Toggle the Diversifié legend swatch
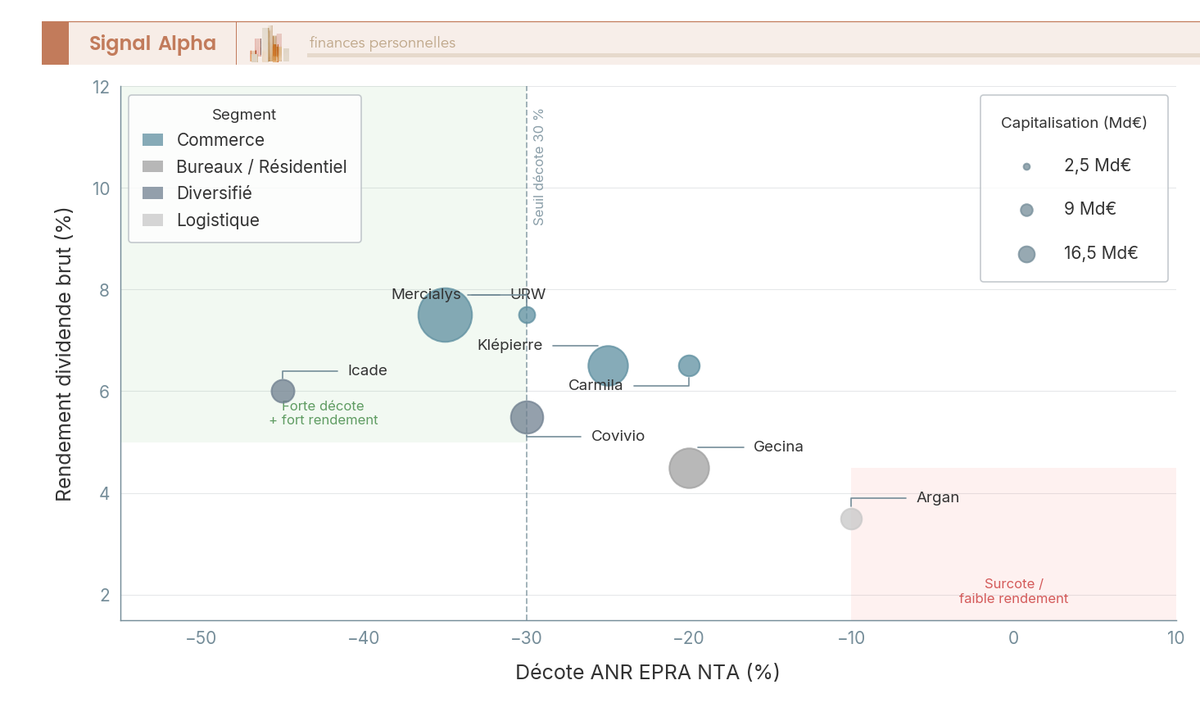 (153, 194)
